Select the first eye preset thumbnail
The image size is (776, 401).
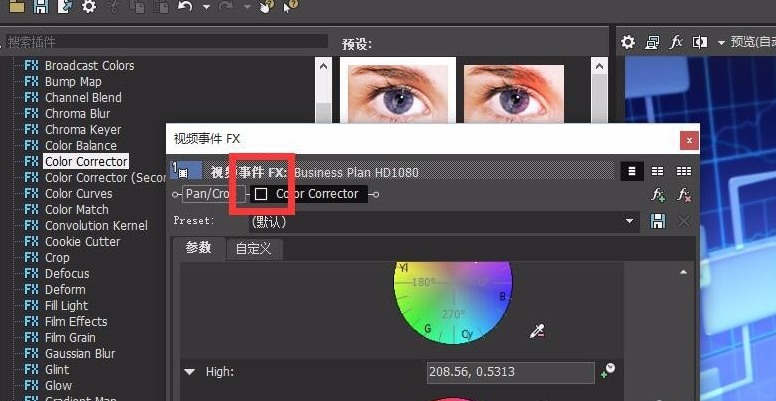(398, 91)
